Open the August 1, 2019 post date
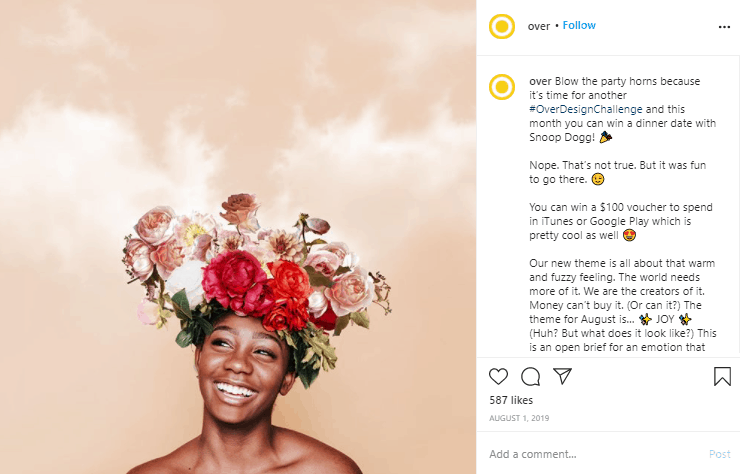This screenshot has width=740, height=474. (x=520, y=418)
